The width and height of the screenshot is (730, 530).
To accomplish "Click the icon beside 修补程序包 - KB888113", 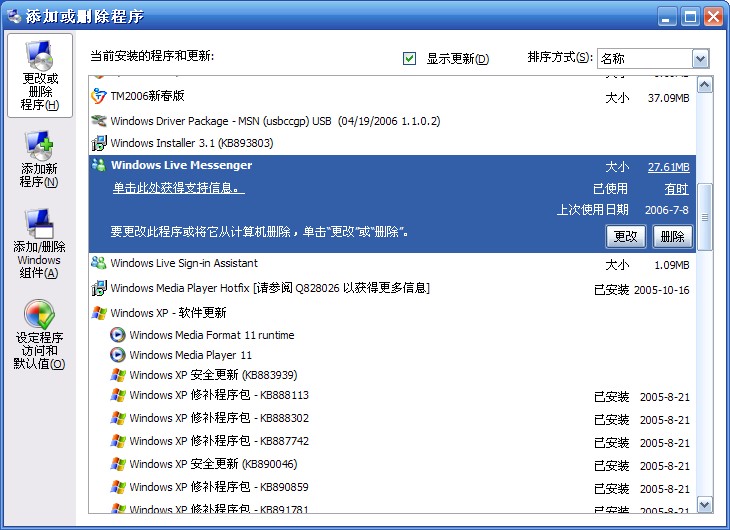I will 118,395.
